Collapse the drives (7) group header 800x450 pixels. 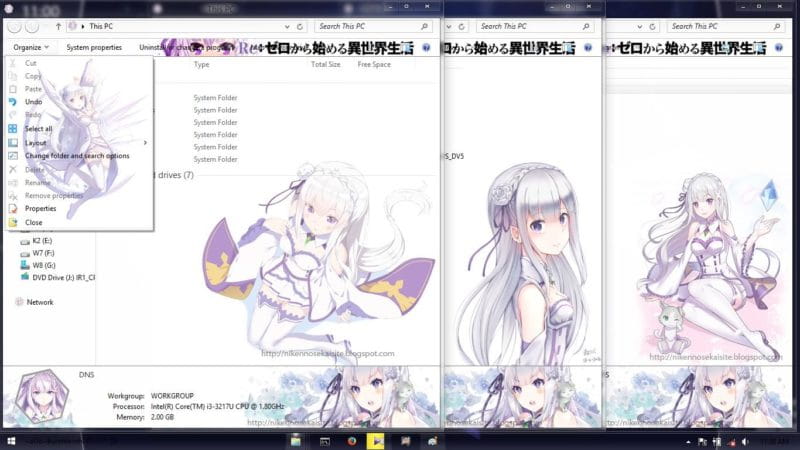coord(173,175)
